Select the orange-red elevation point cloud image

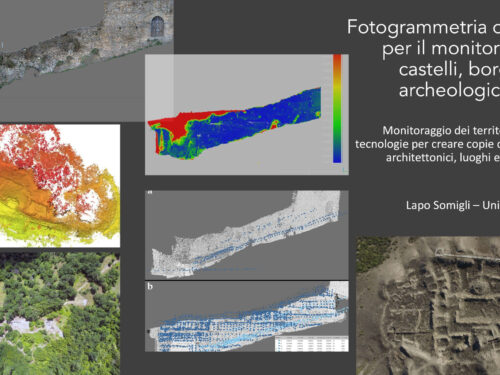point(60,186)
